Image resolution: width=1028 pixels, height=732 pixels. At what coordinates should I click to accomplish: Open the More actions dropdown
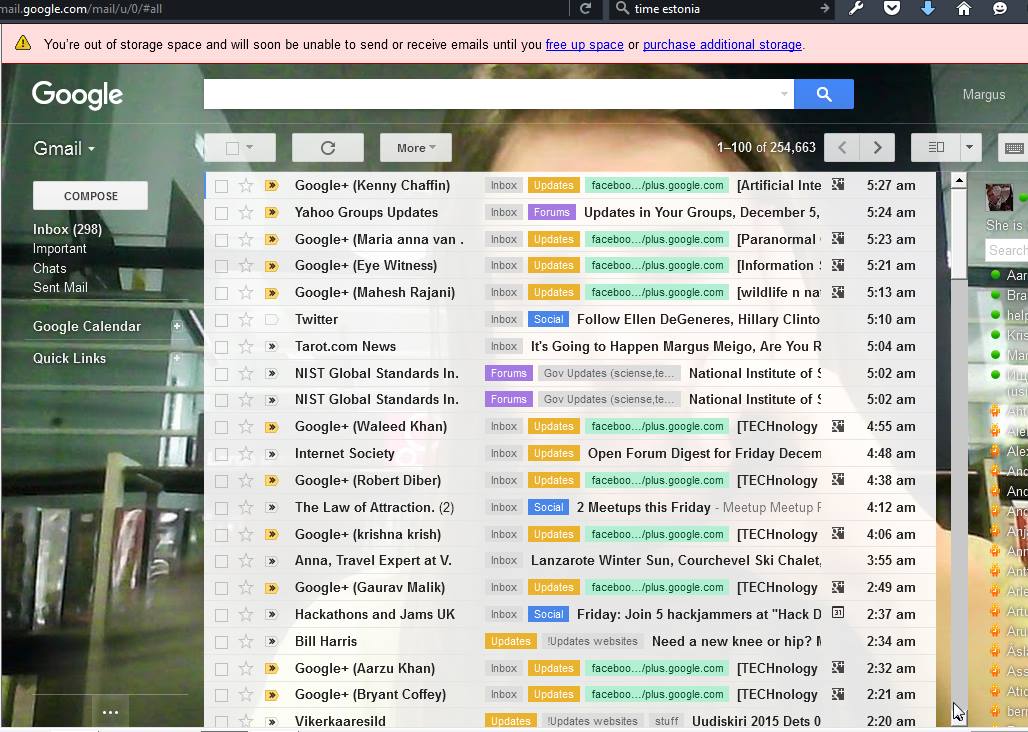pyautogui.click(x=416, y=148)
